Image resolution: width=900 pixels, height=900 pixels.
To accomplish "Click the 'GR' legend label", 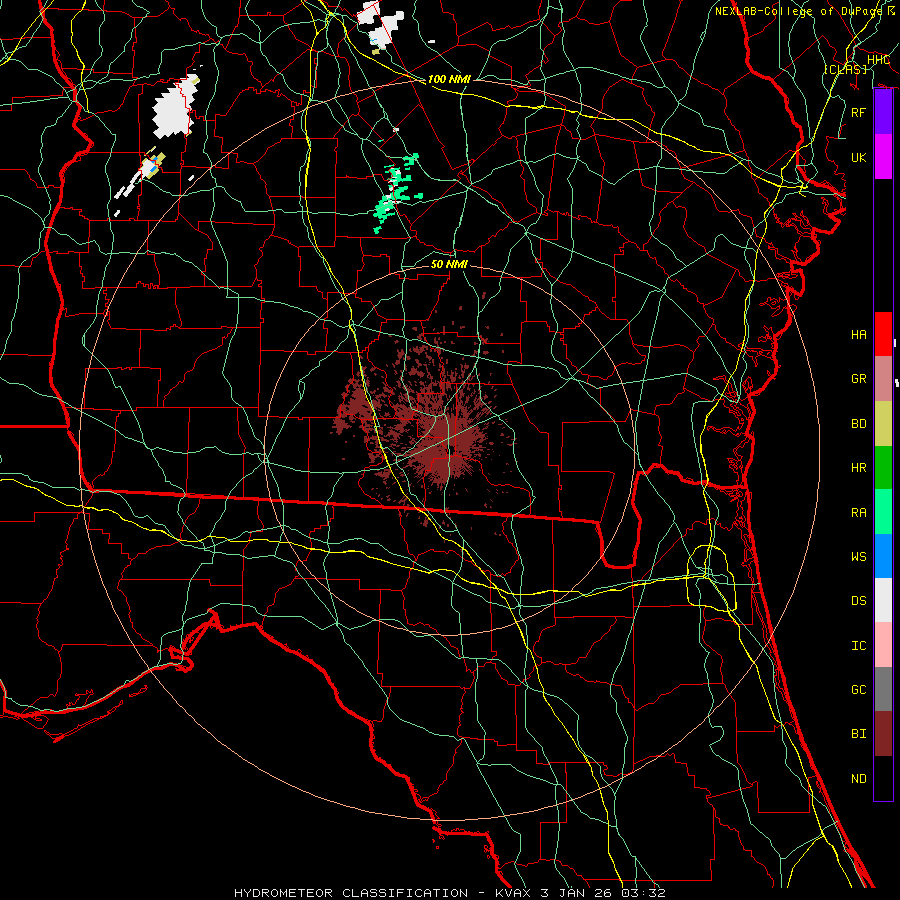I will [x=858, y=379].
